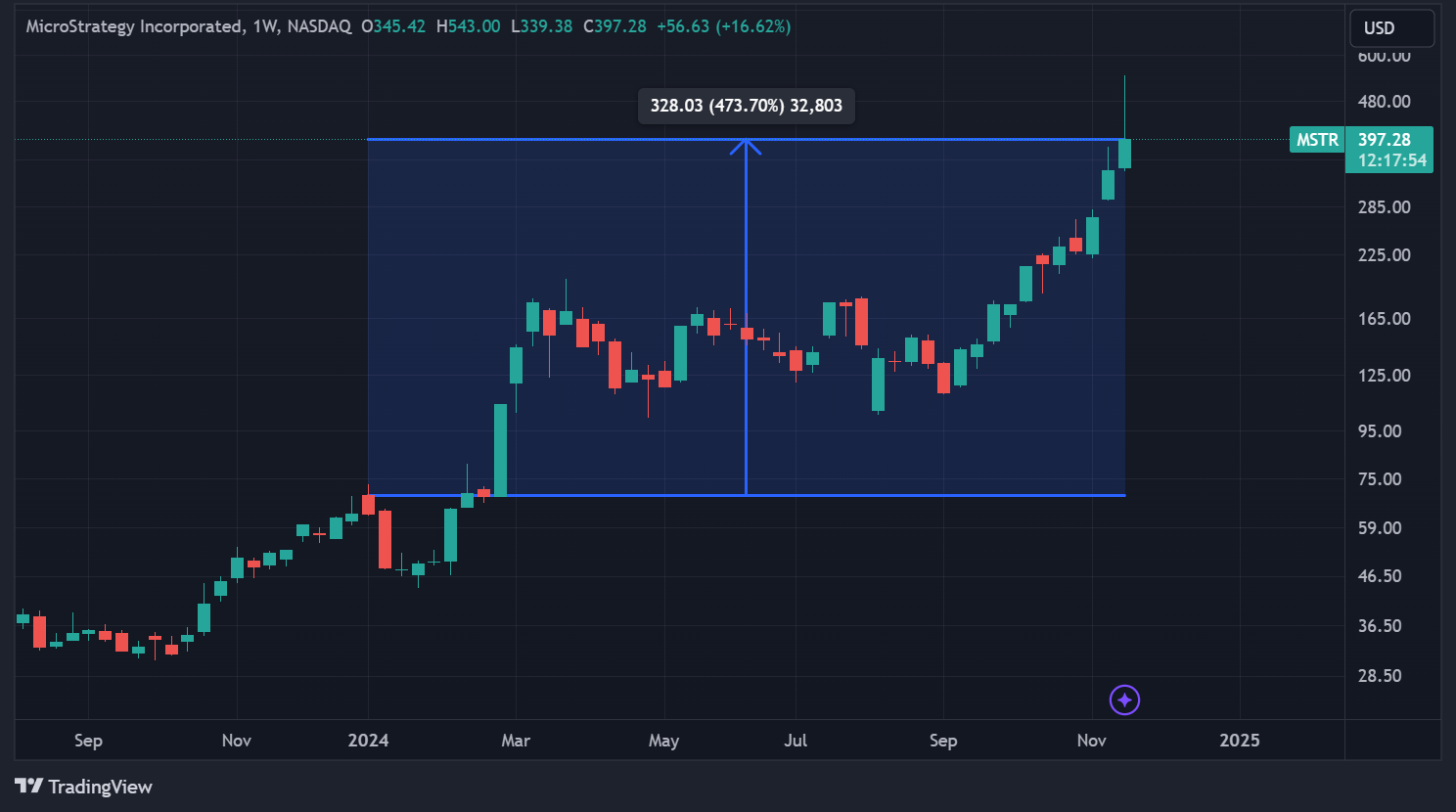Screen dimensions: 1456x812
Task: Click the green MSTR symbol tag
Action: (1316, 140)
